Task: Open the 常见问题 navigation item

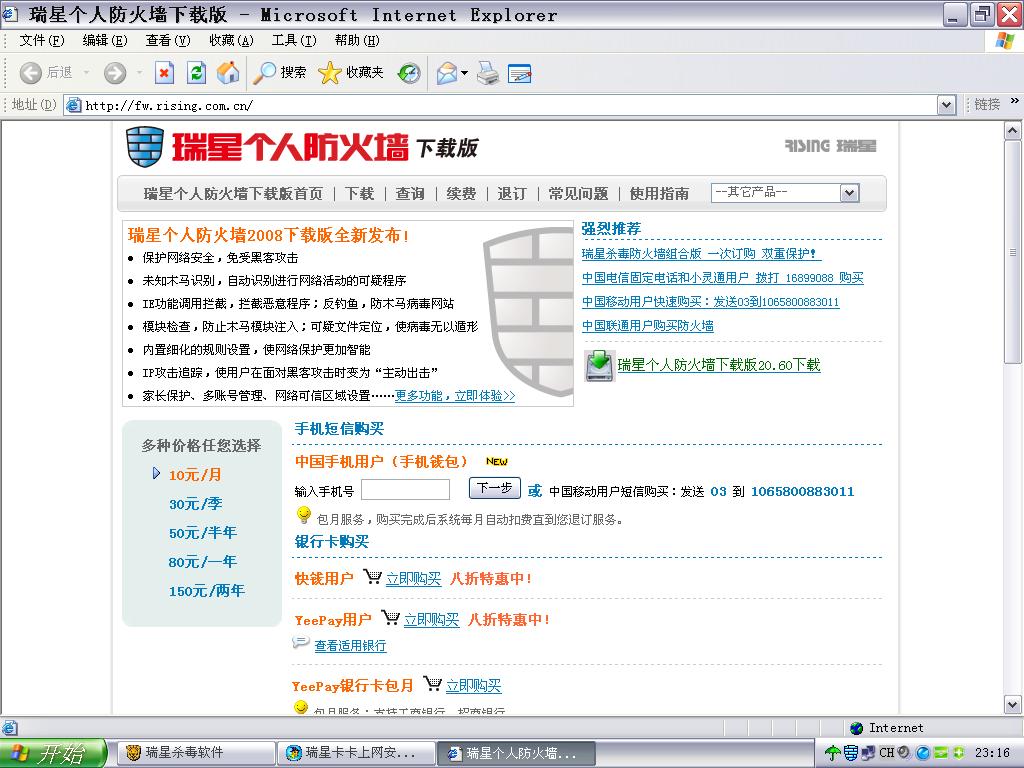Action: tap(578, 193)
